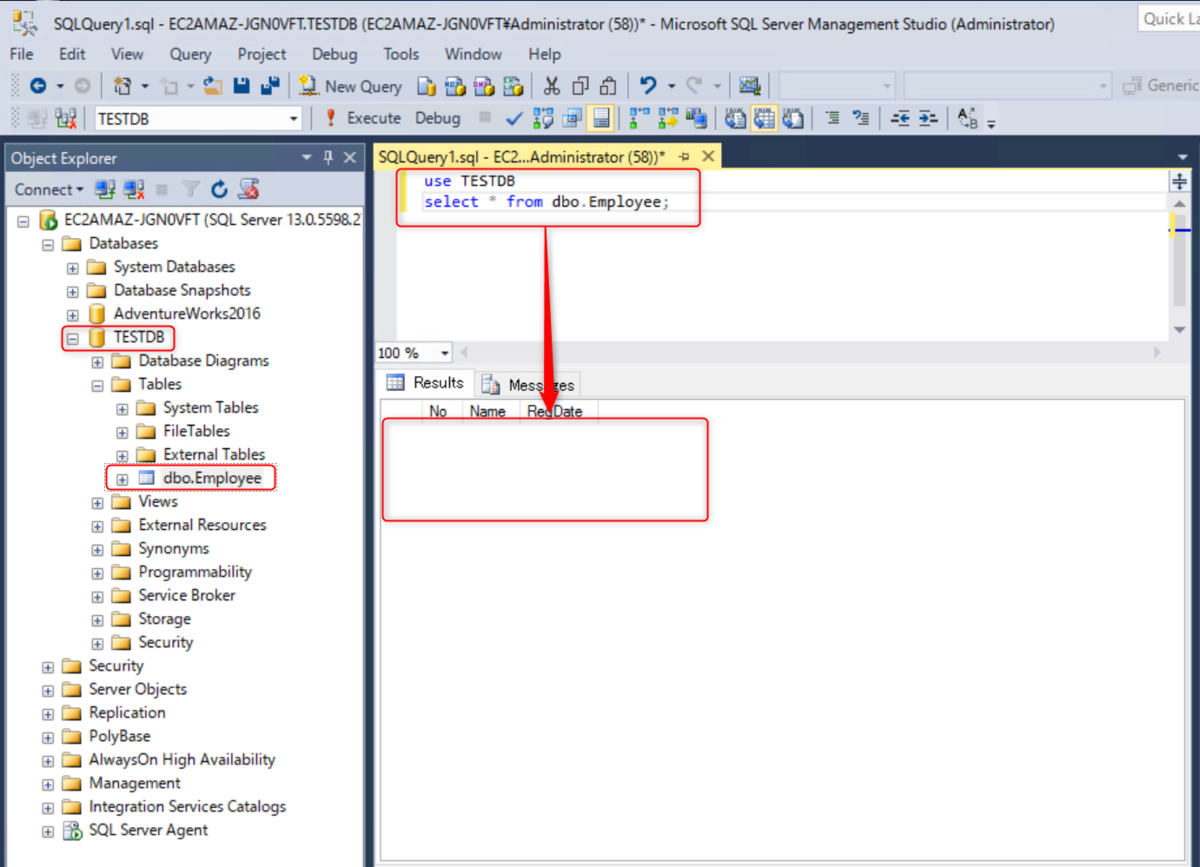Click the blue Parse checkmark icon
Screen dimensions: 1200x867
(x=514, y=118)
